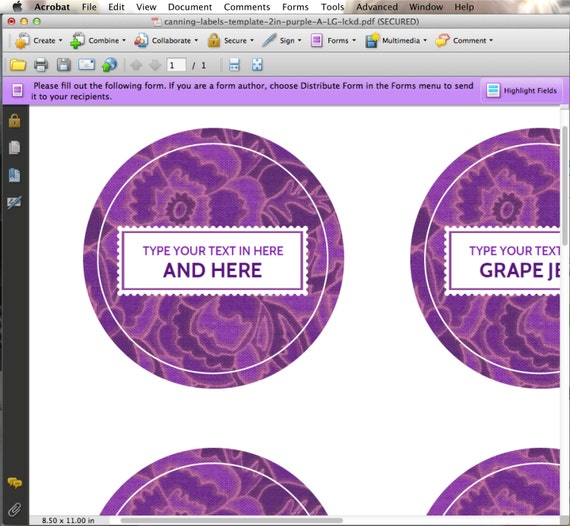Open the security lock panel in sidebar
The image size is (570, 526).
(15, 121)
